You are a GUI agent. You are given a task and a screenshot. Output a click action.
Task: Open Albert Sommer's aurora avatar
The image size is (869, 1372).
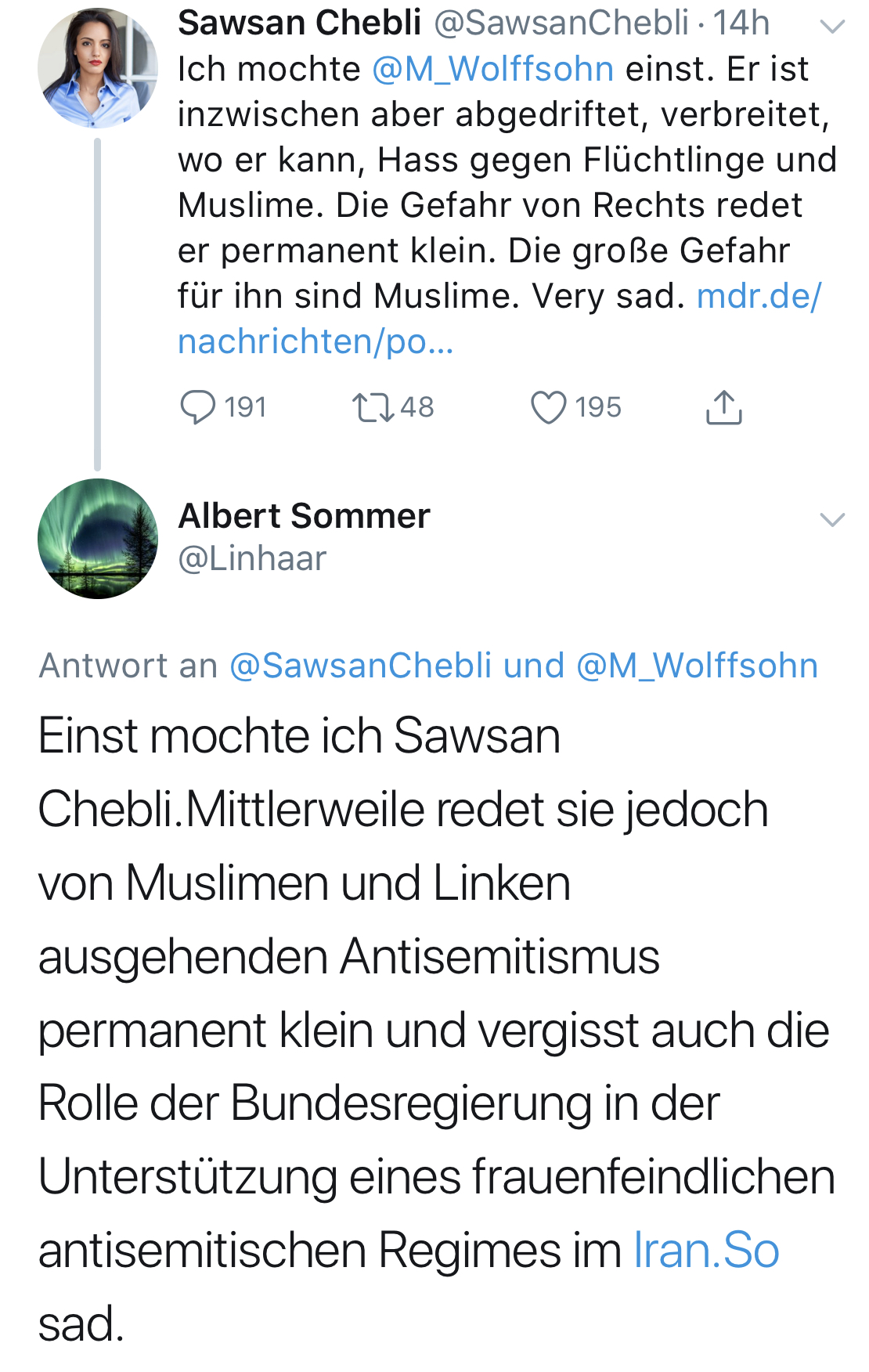98,539
